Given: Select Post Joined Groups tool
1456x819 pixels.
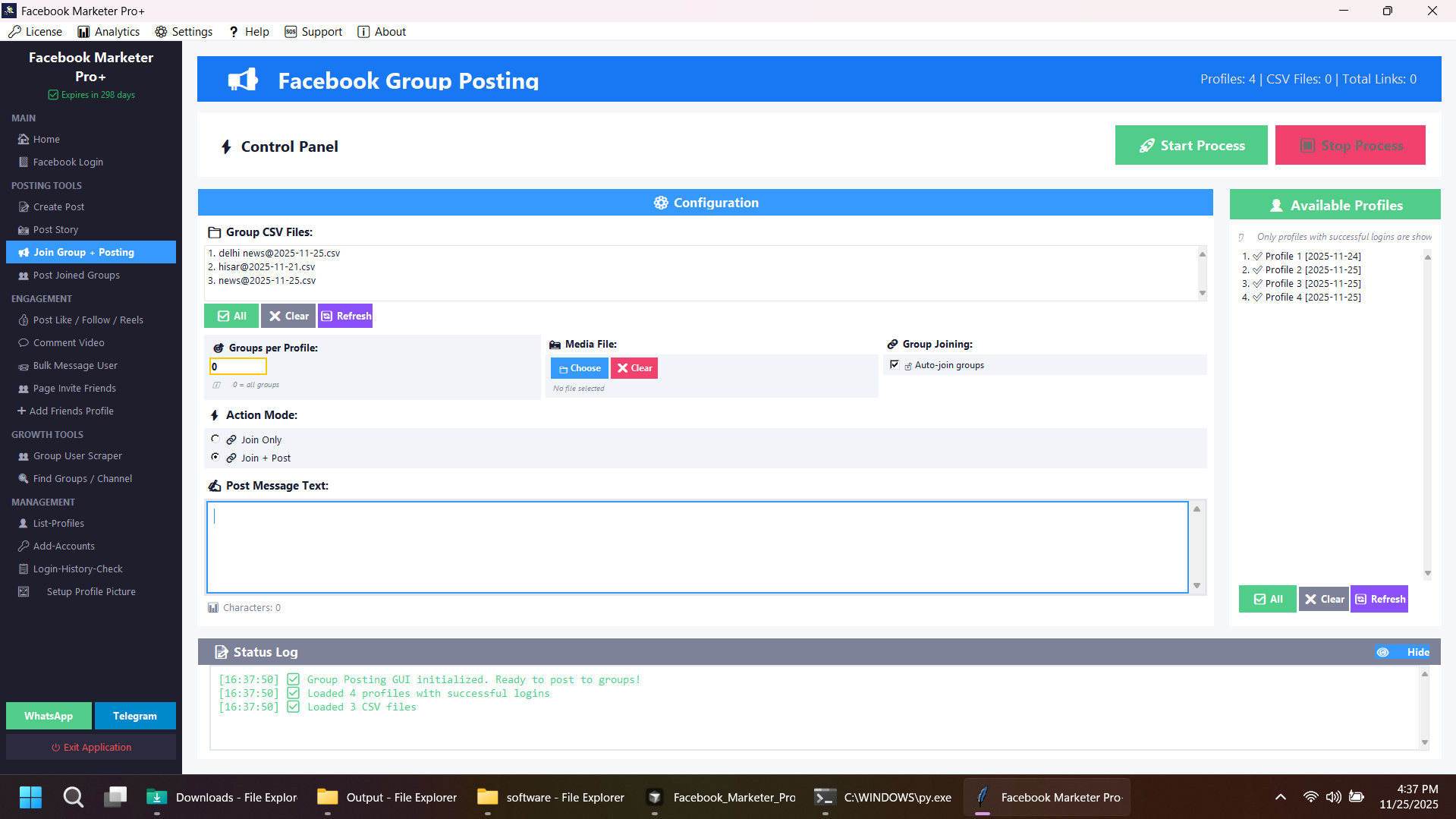Looking at the screenshot, I should (75, 275).
